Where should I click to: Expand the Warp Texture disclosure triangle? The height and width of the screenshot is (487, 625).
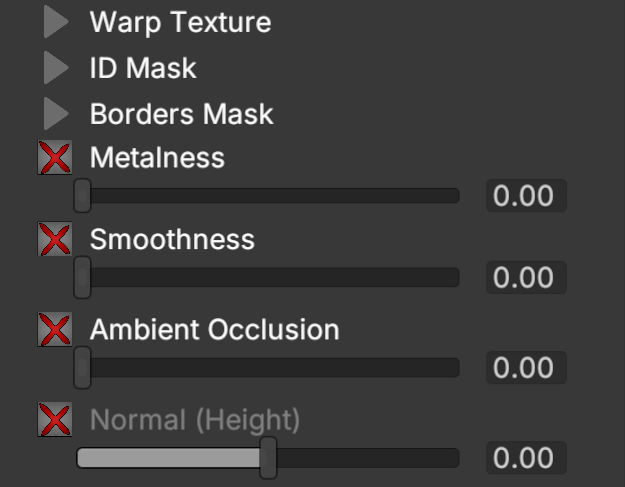tap(56, 23)
